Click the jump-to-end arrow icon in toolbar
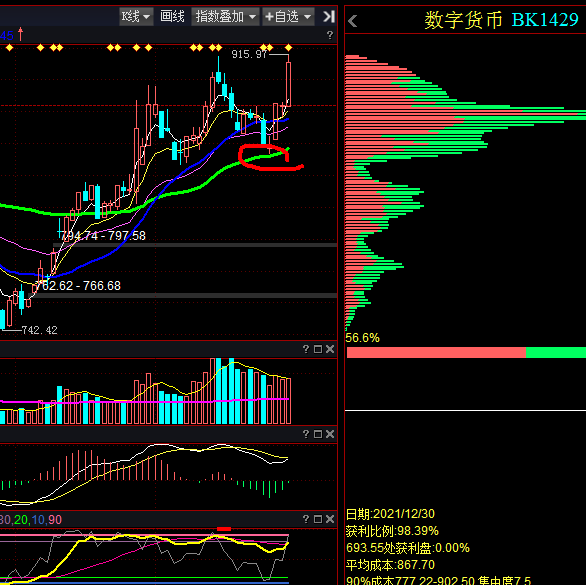Image resolution: width=586 pixels, height=585 pixels. (329, 16)
